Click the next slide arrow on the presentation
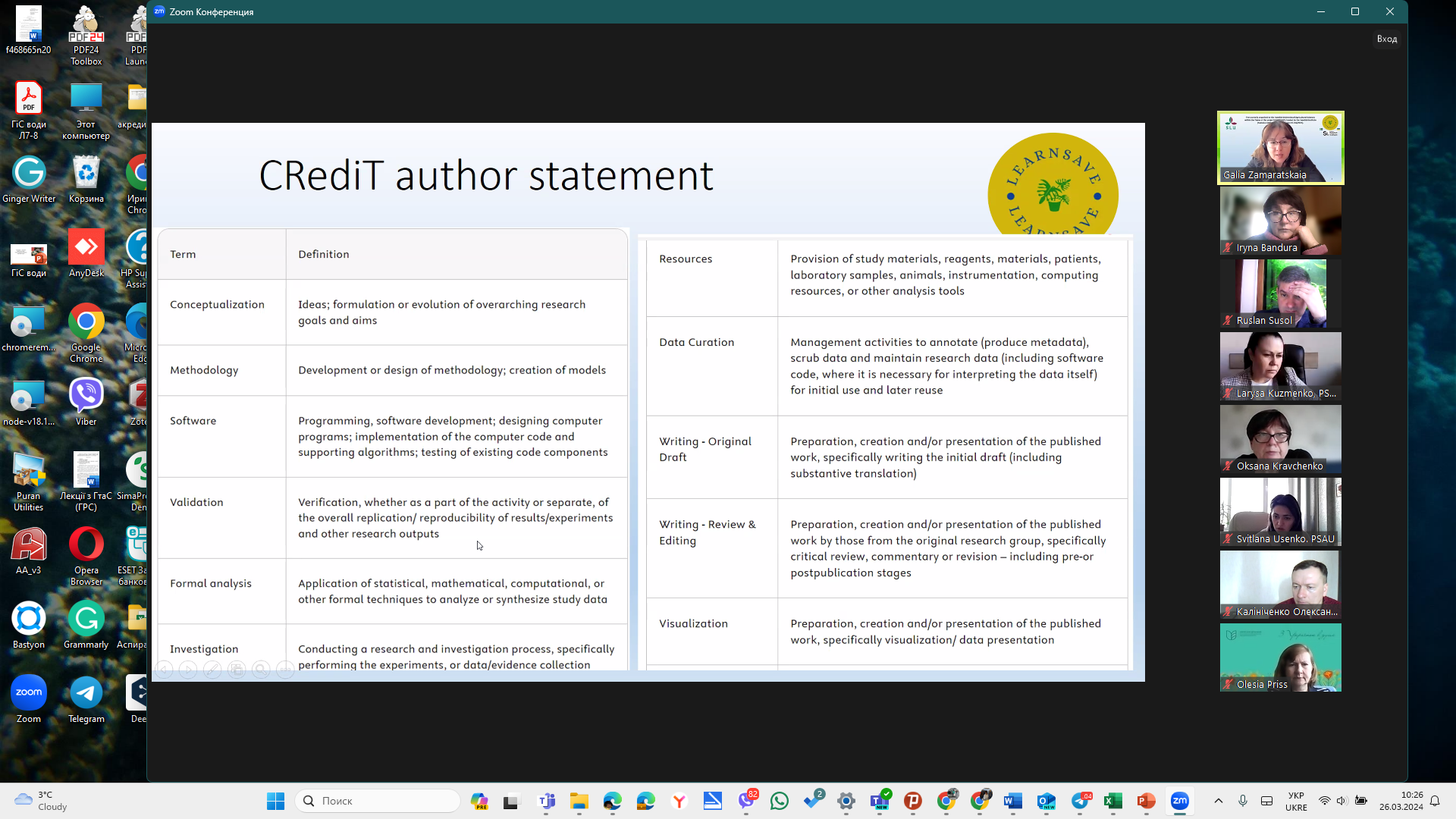 (x=188, y=670)
